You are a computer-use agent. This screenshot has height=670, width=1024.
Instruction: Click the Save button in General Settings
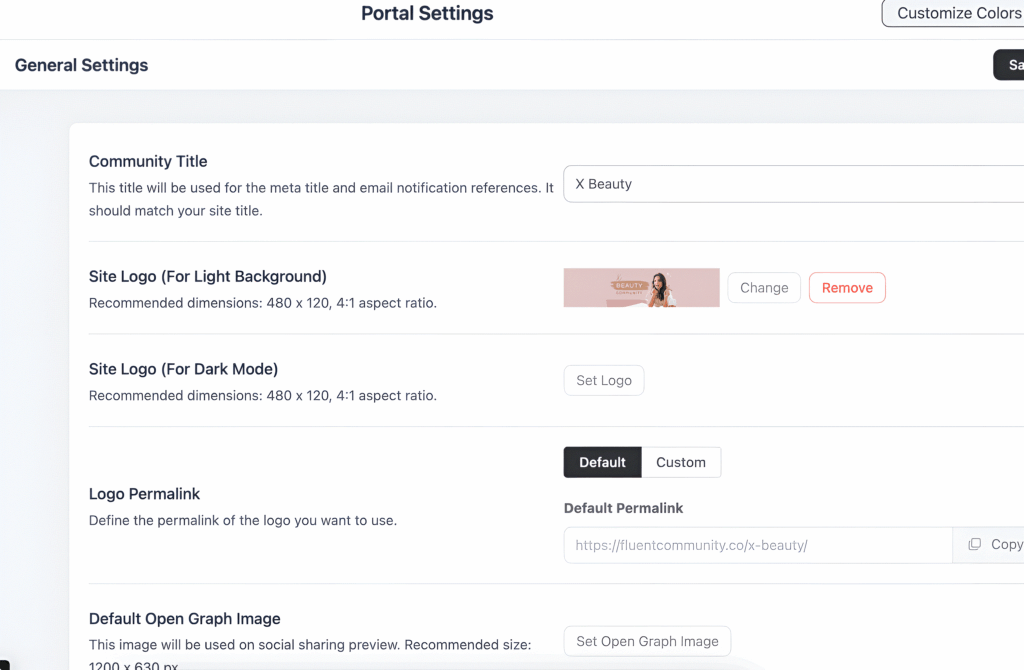pyautogui.click(x=1010, y=65)
